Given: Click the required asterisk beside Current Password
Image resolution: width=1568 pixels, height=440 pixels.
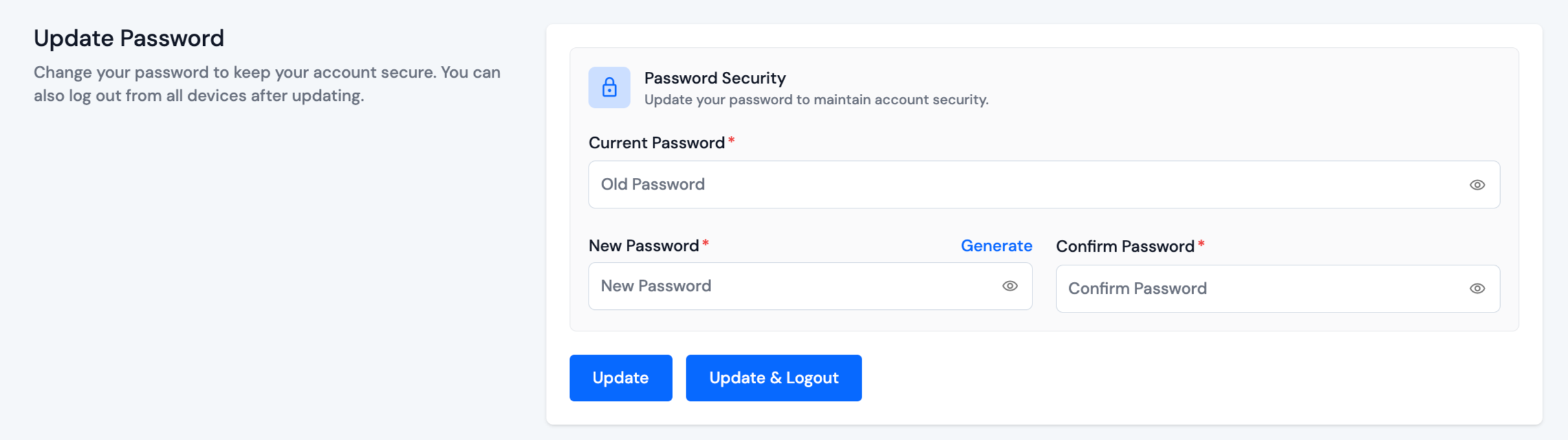Looking at the screenshot, I should [x=732, y=140].
